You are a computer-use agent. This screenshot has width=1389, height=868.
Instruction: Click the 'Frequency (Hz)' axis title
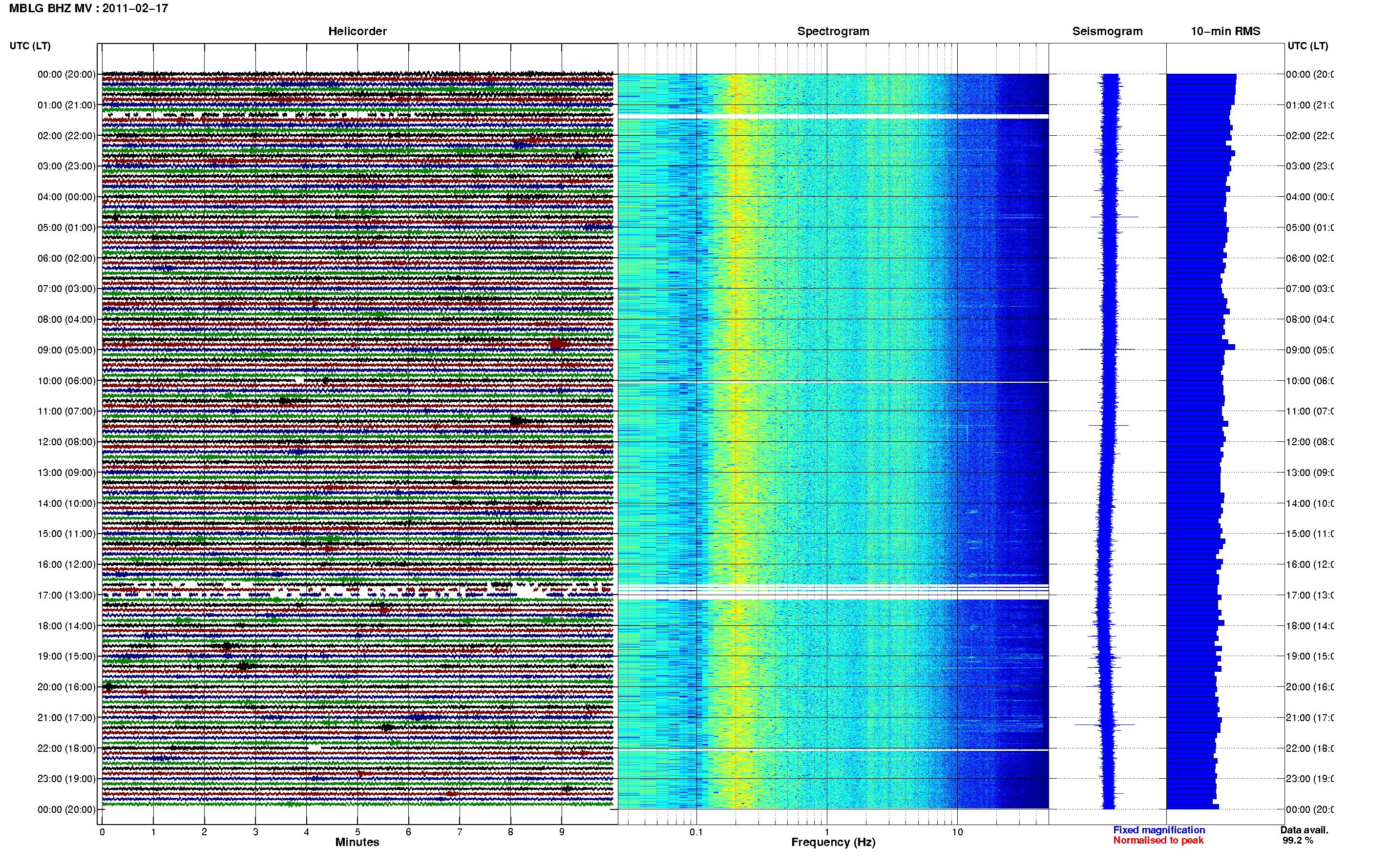point(833,843)
